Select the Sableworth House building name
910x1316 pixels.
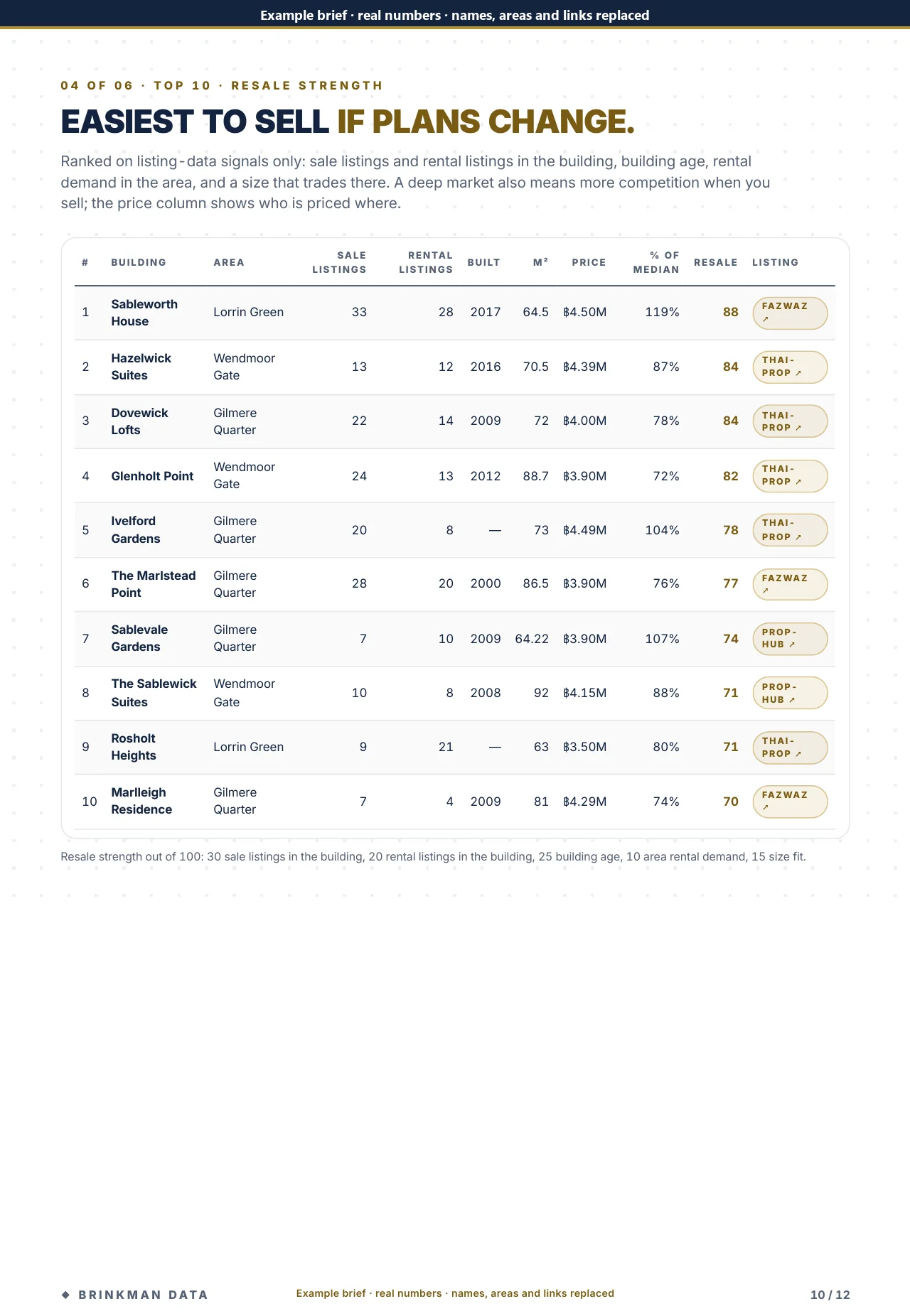point(144,313)
